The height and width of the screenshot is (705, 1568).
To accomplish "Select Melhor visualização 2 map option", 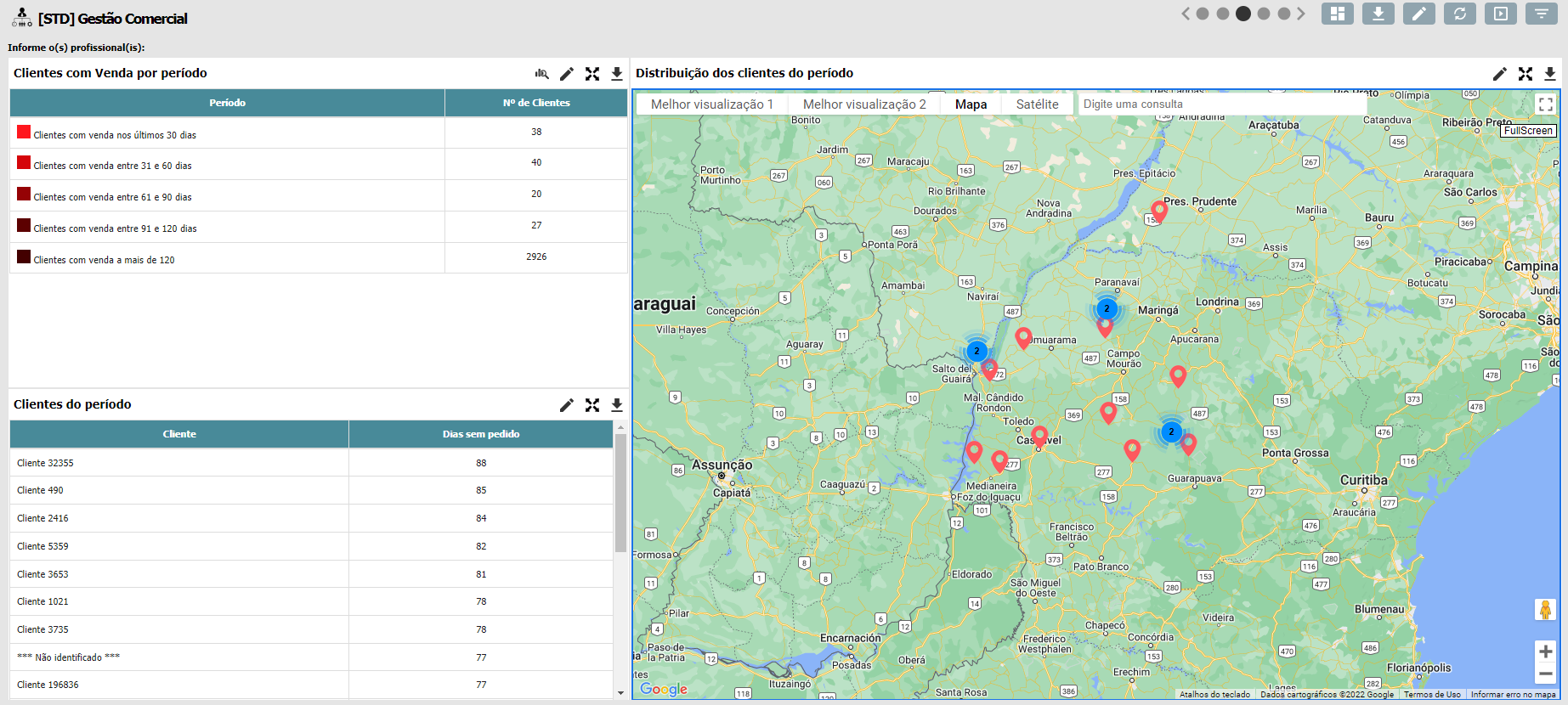I will click(864, 104).
